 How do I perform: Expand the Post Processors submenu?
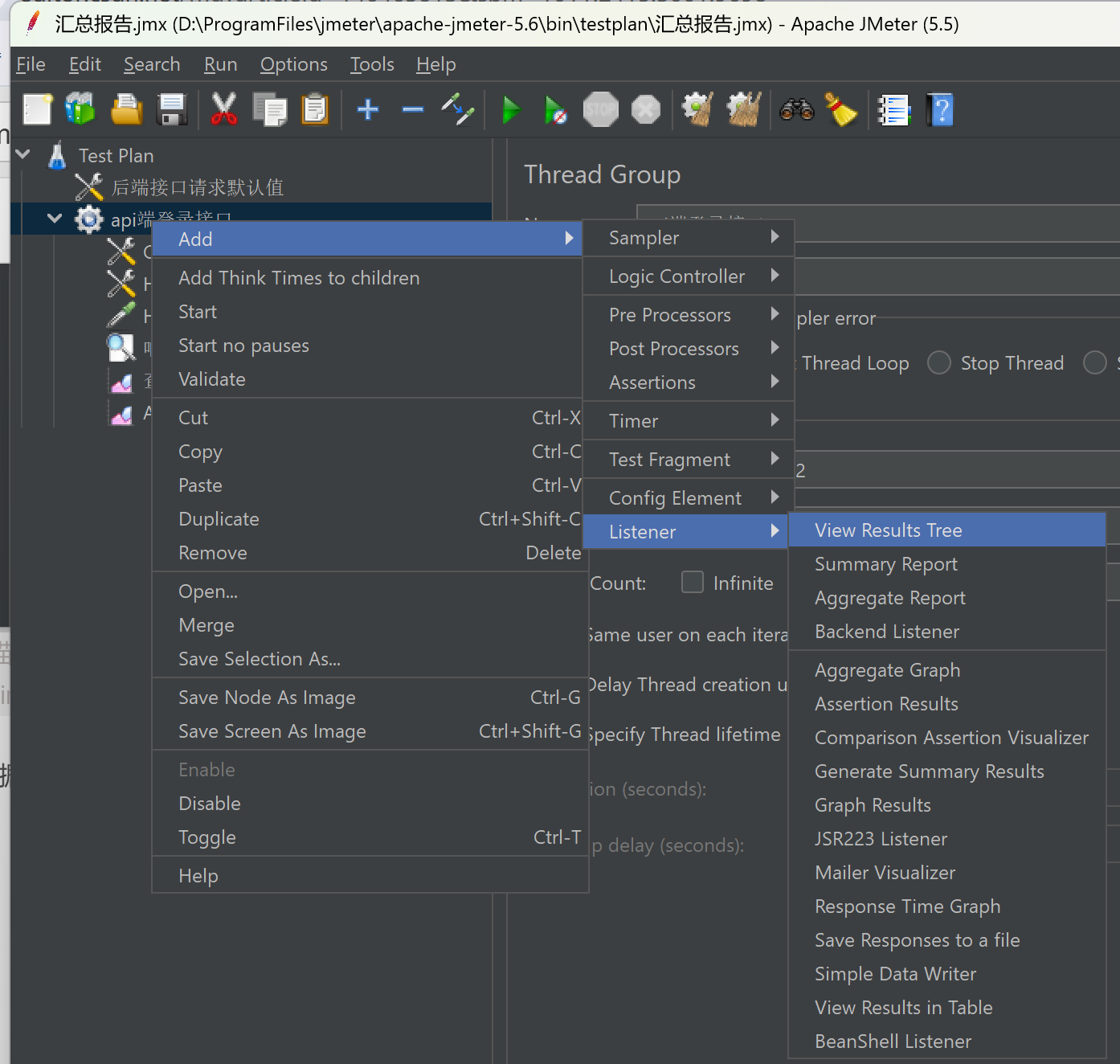689,349
